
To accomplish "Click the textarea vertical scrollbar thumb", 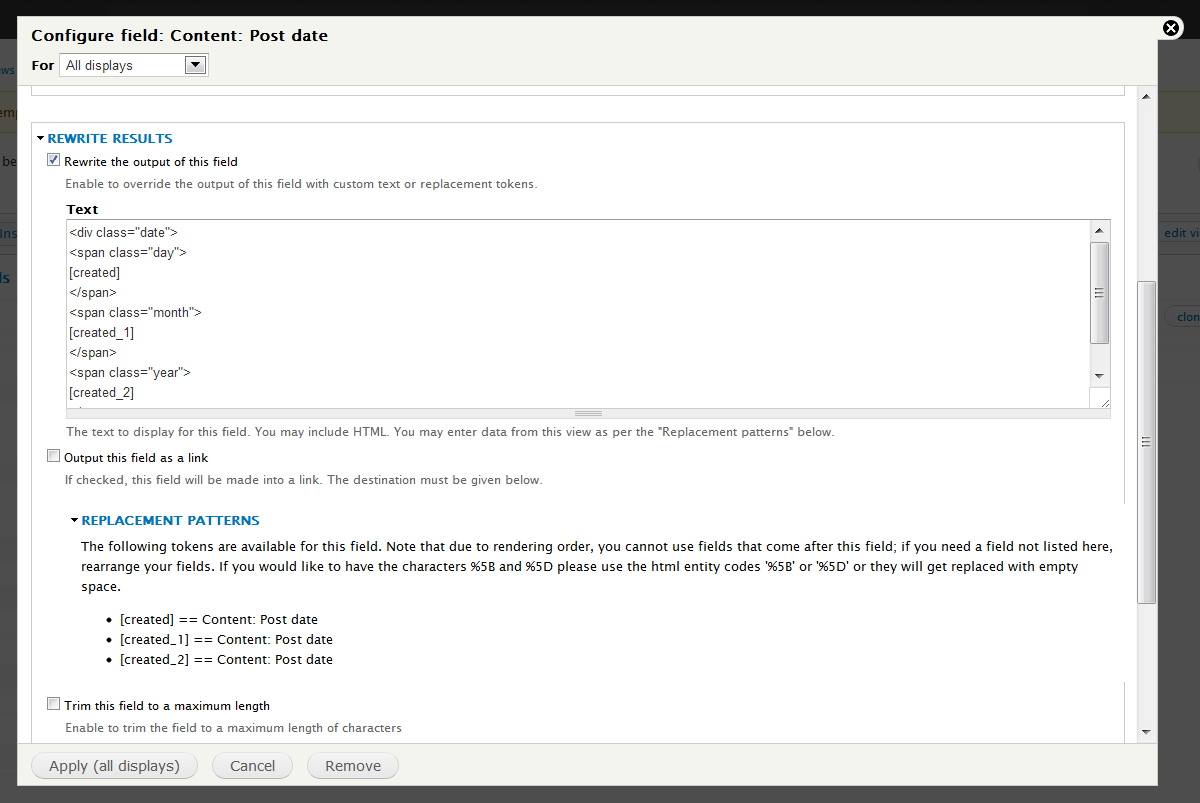I will pyautogui.click(x=1099, y=292).
